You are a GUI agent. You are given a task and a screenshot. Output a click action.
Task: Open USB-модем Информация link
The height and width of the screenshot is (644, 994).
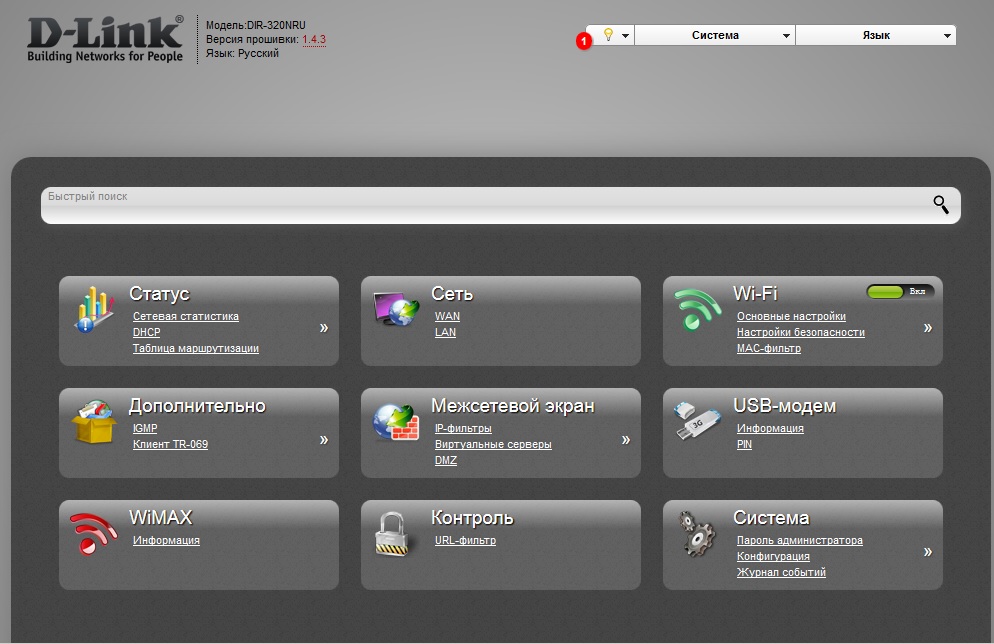(x=770, y=428)
